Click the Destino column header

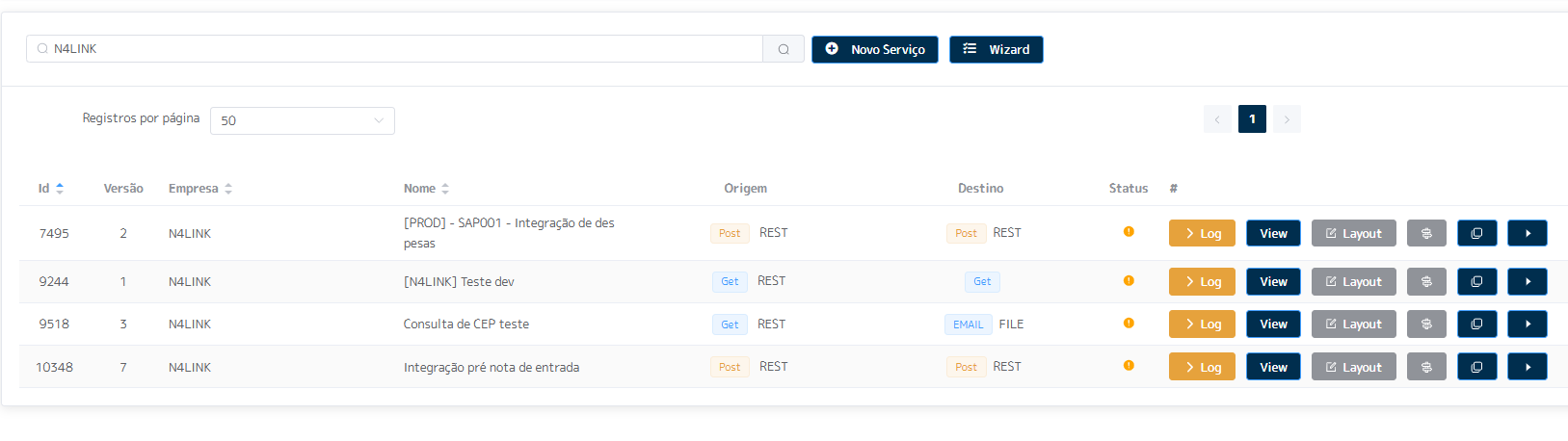[981, 189]
